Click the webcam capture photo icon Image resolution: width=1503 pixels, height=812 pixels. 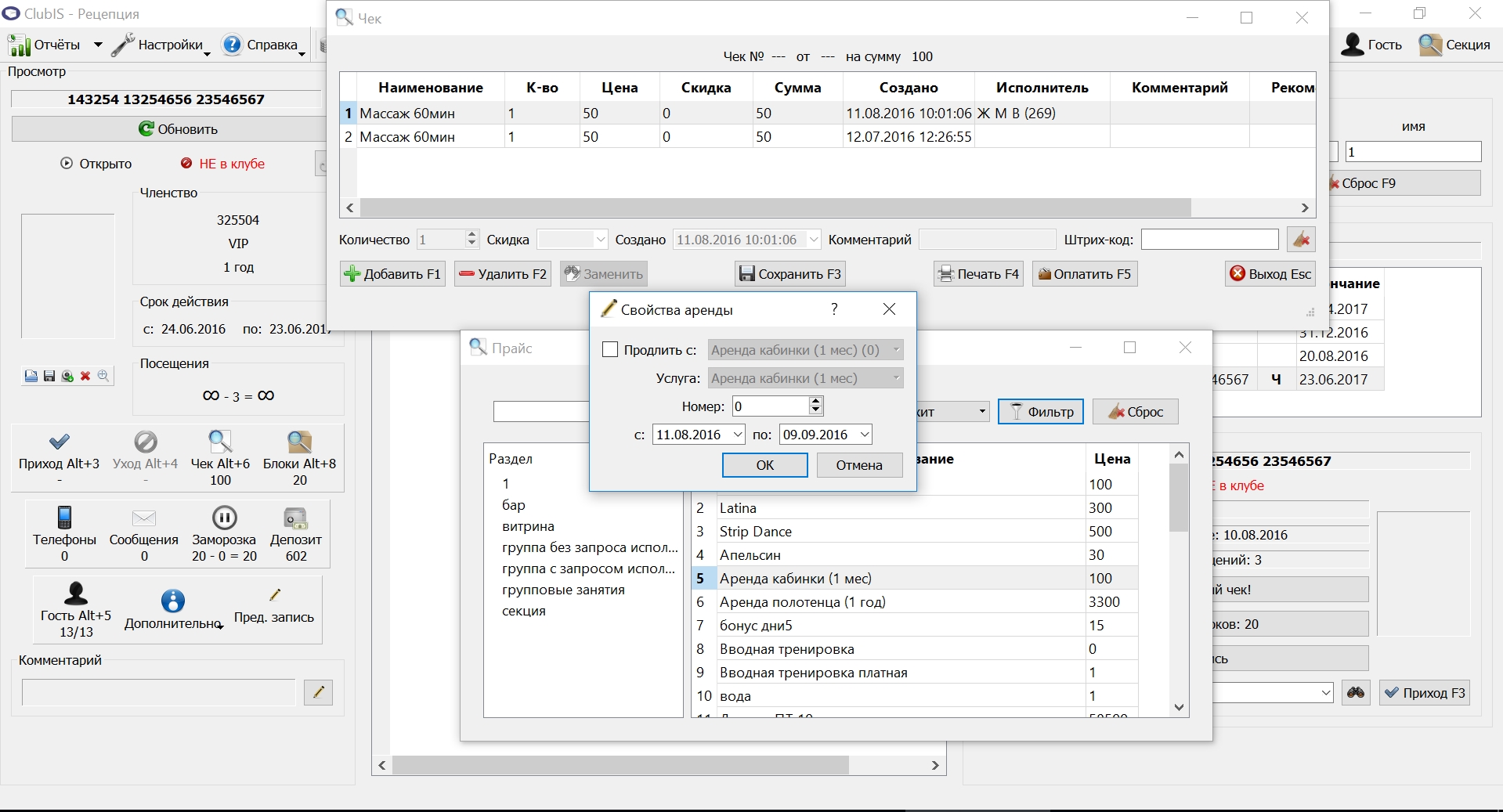point(67,376)
